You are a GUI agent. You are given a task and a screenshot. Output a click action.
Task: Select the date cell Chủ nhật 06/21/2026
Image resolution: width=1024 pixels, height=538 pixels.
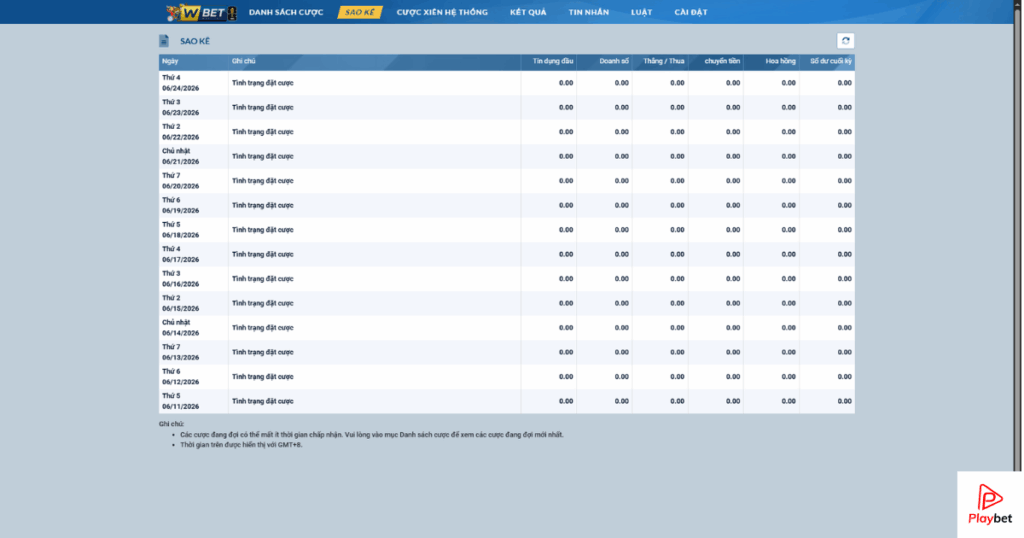pyautogui.click(x=193, y=157)
